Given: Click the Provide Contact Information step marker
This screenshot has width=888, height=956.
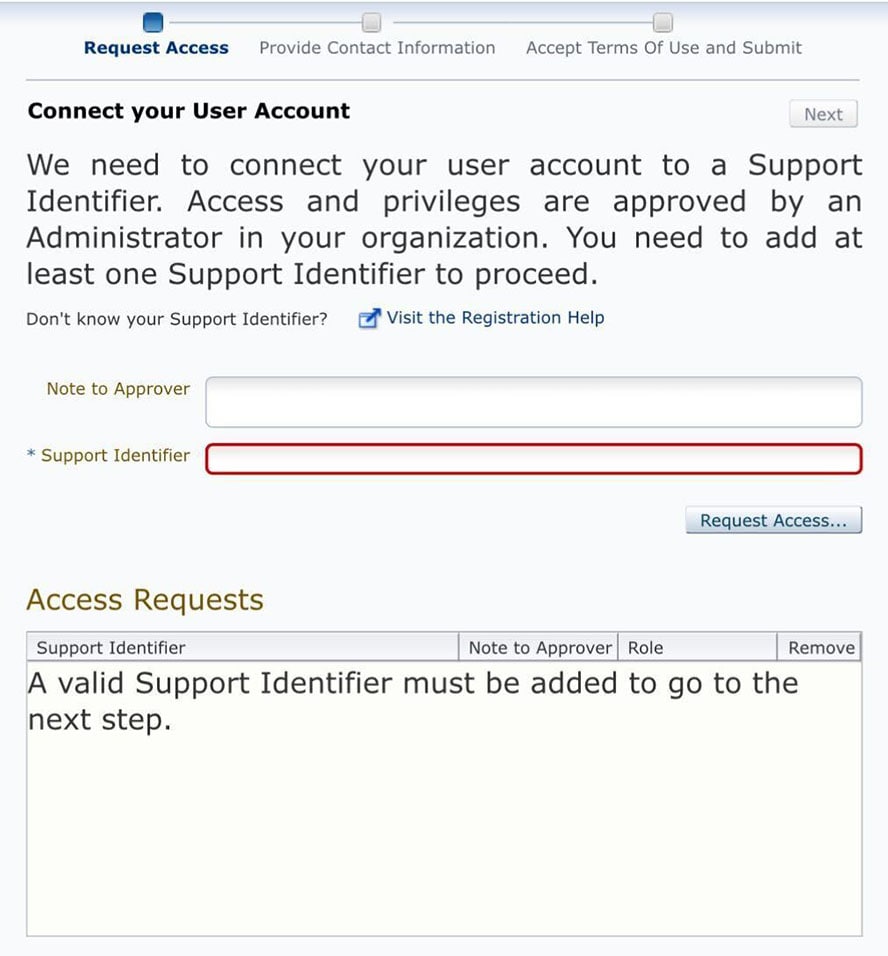Looking at the screenshot, I should coord(371,21).
